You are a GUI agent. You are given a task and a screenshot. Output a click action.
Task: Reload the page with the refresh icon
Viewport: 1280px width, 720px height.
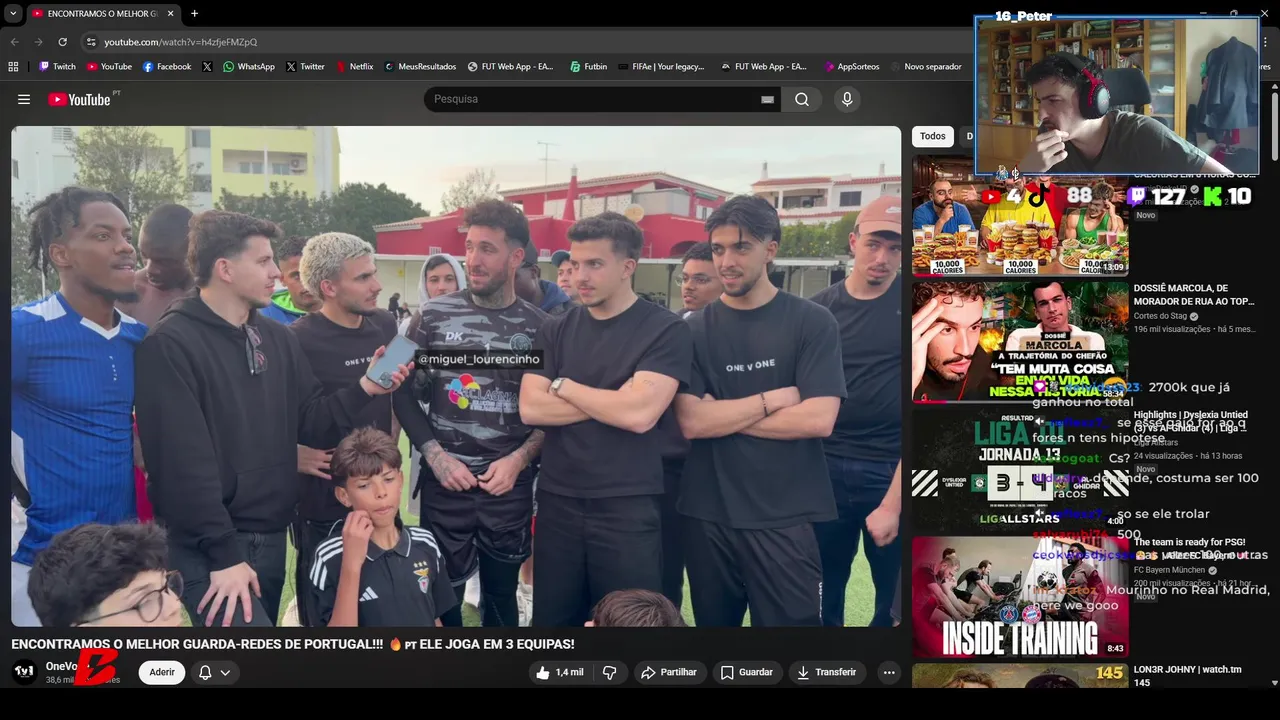click(x=62, y=42)
